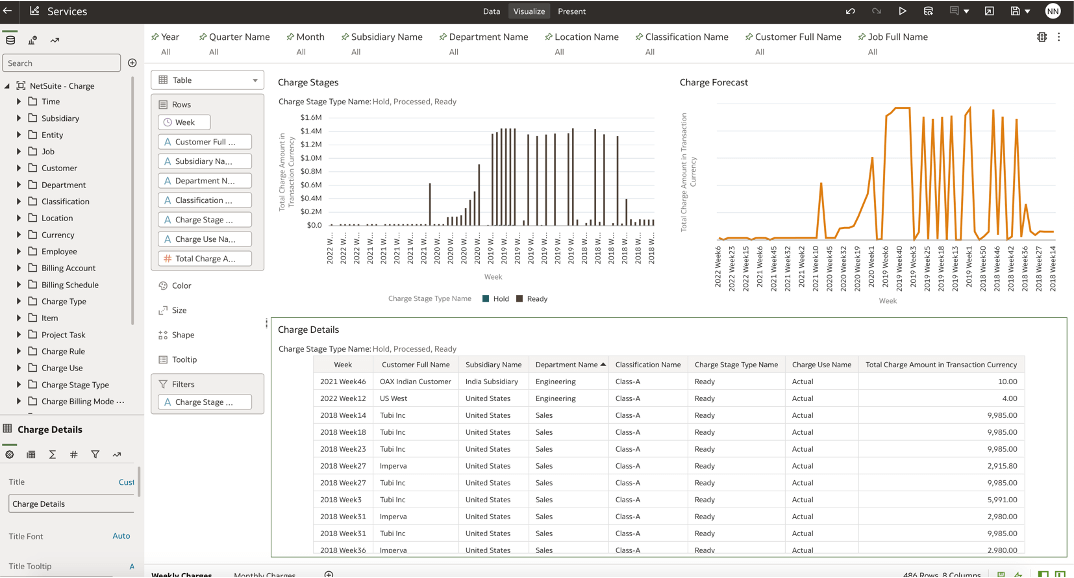The width and height of the screenshot is (1074, 578).
Task: Open the Table visualization type dropdown
Action: tap(207, 80)
